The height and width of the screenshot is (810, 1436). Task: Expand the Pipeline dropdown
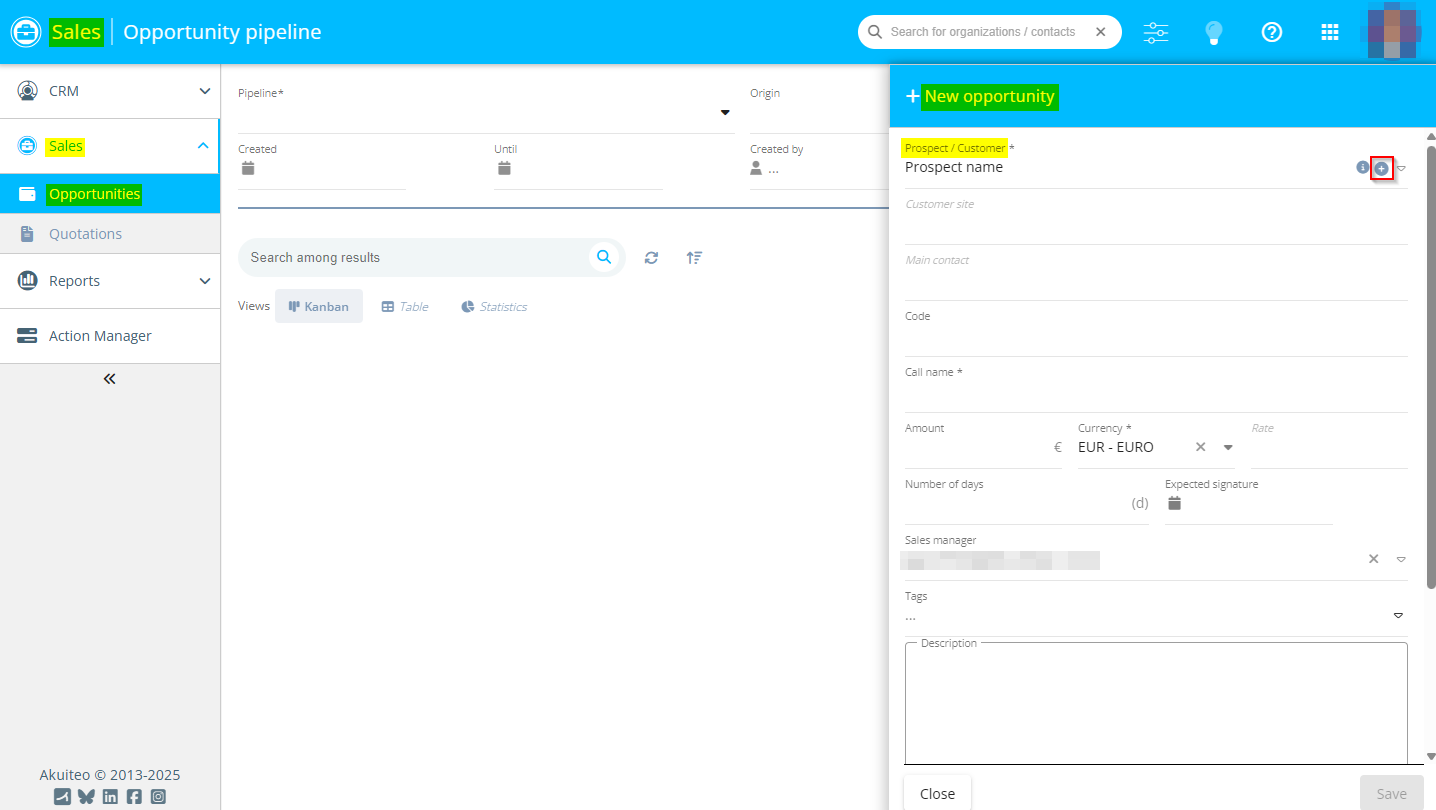[725, 113]
